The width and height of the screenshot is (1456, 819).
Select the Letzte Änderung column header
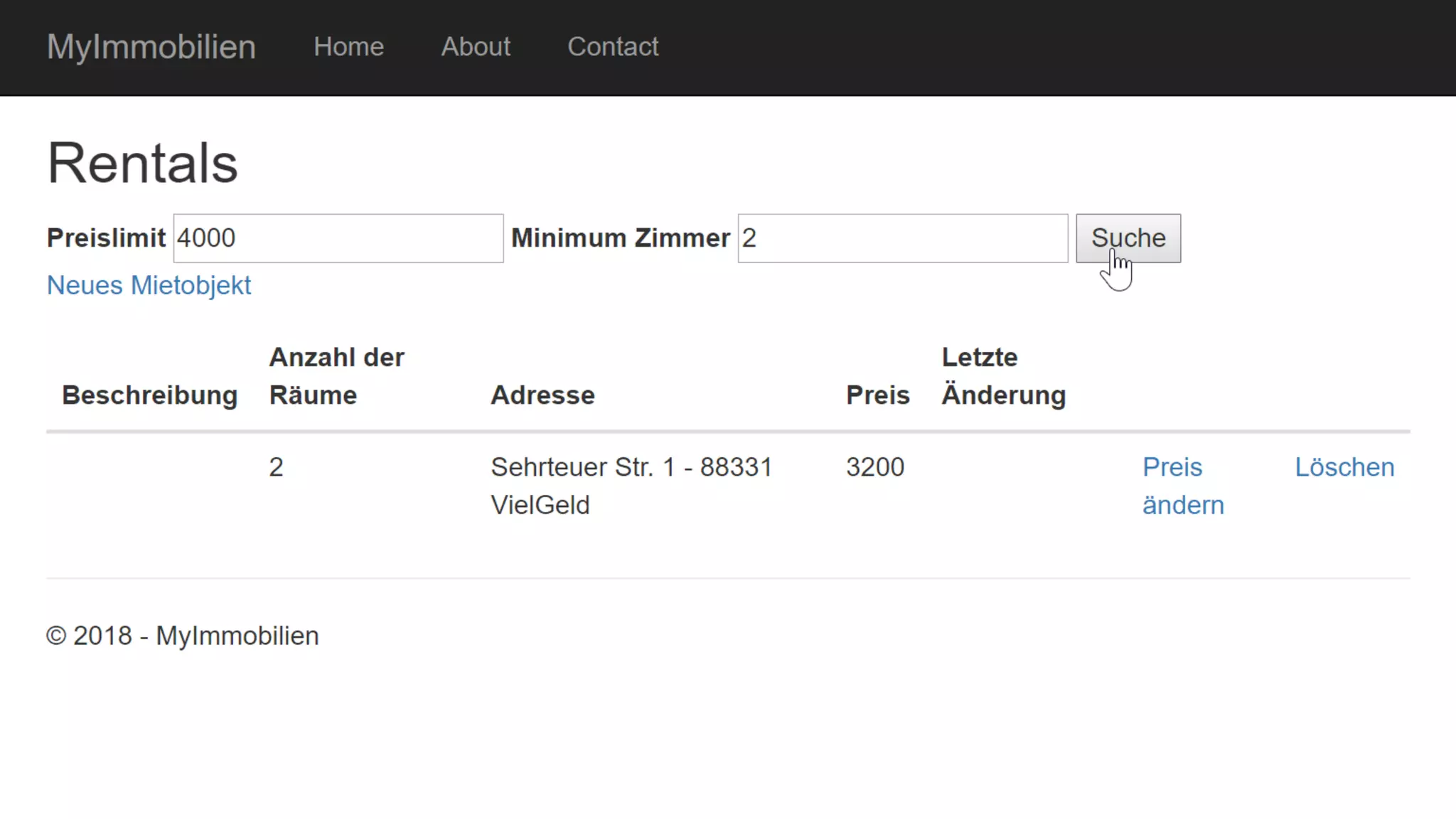tap(1003, 376)
